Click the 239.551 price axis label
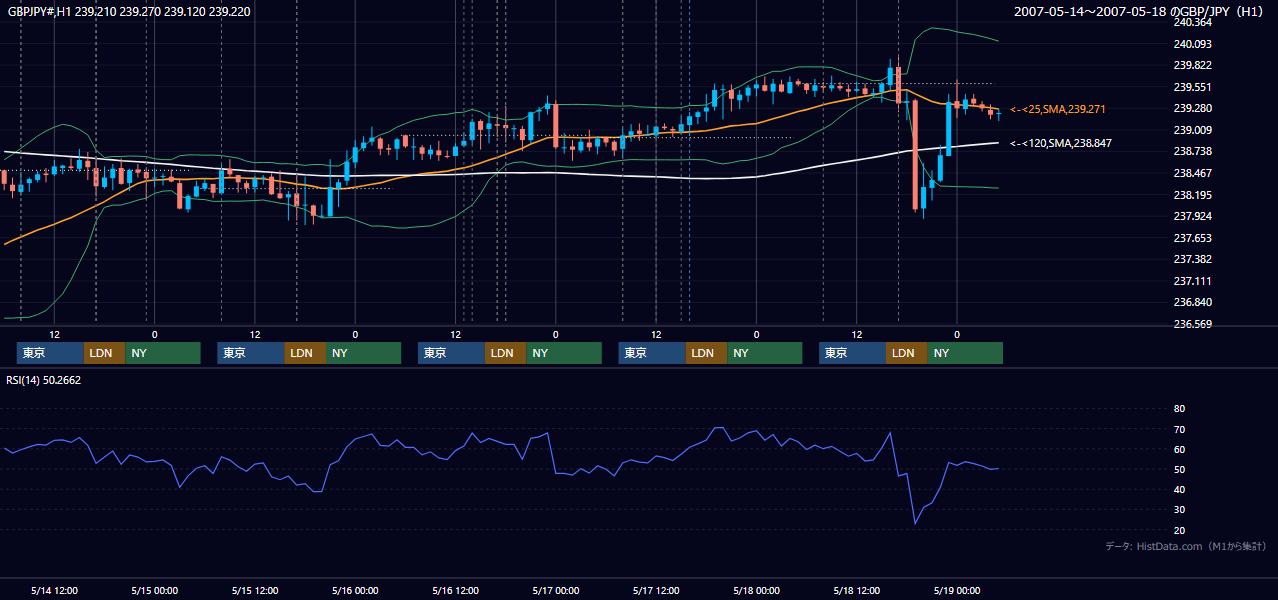 tap(1192, 87)
